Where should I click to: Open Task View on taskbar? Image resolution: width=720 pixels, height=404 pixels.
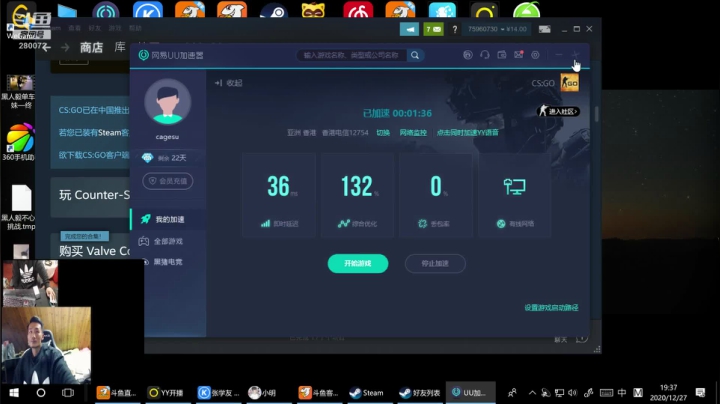pos(68,393)
